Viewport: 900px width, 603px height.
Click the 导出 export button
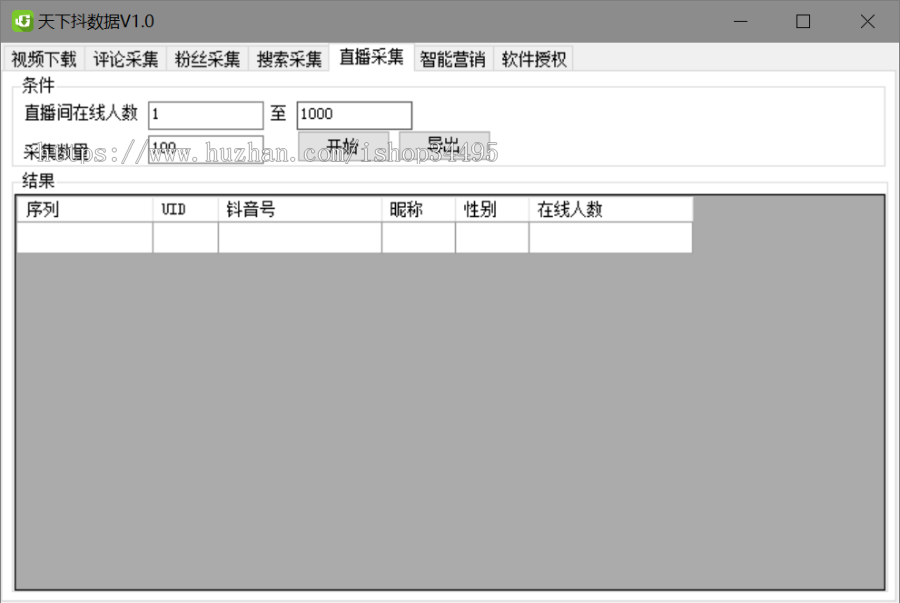(444, 146)
